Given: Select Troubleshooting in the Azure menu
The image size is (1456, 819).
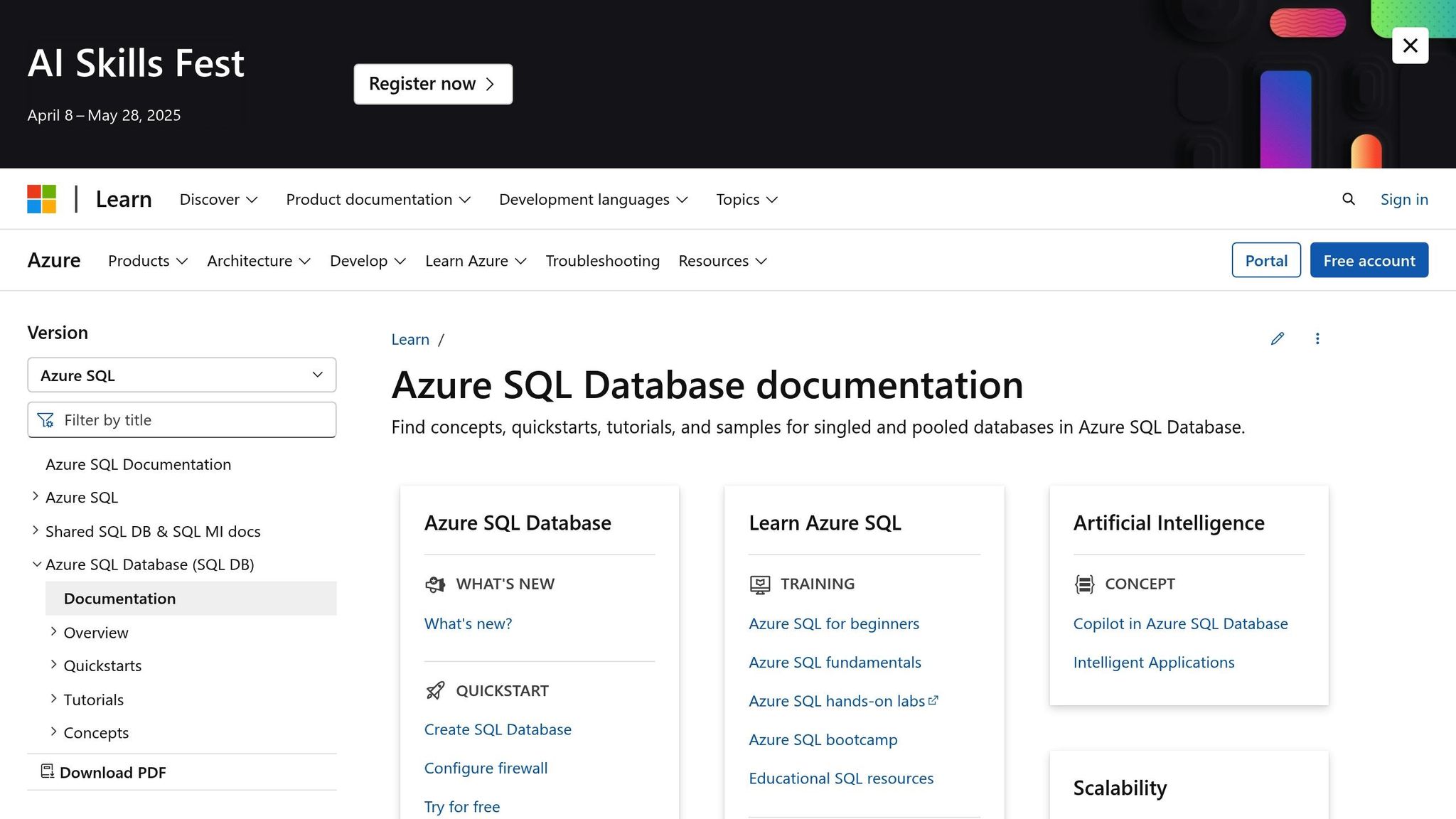Looking at the screenshot, I should click(601, 260).
